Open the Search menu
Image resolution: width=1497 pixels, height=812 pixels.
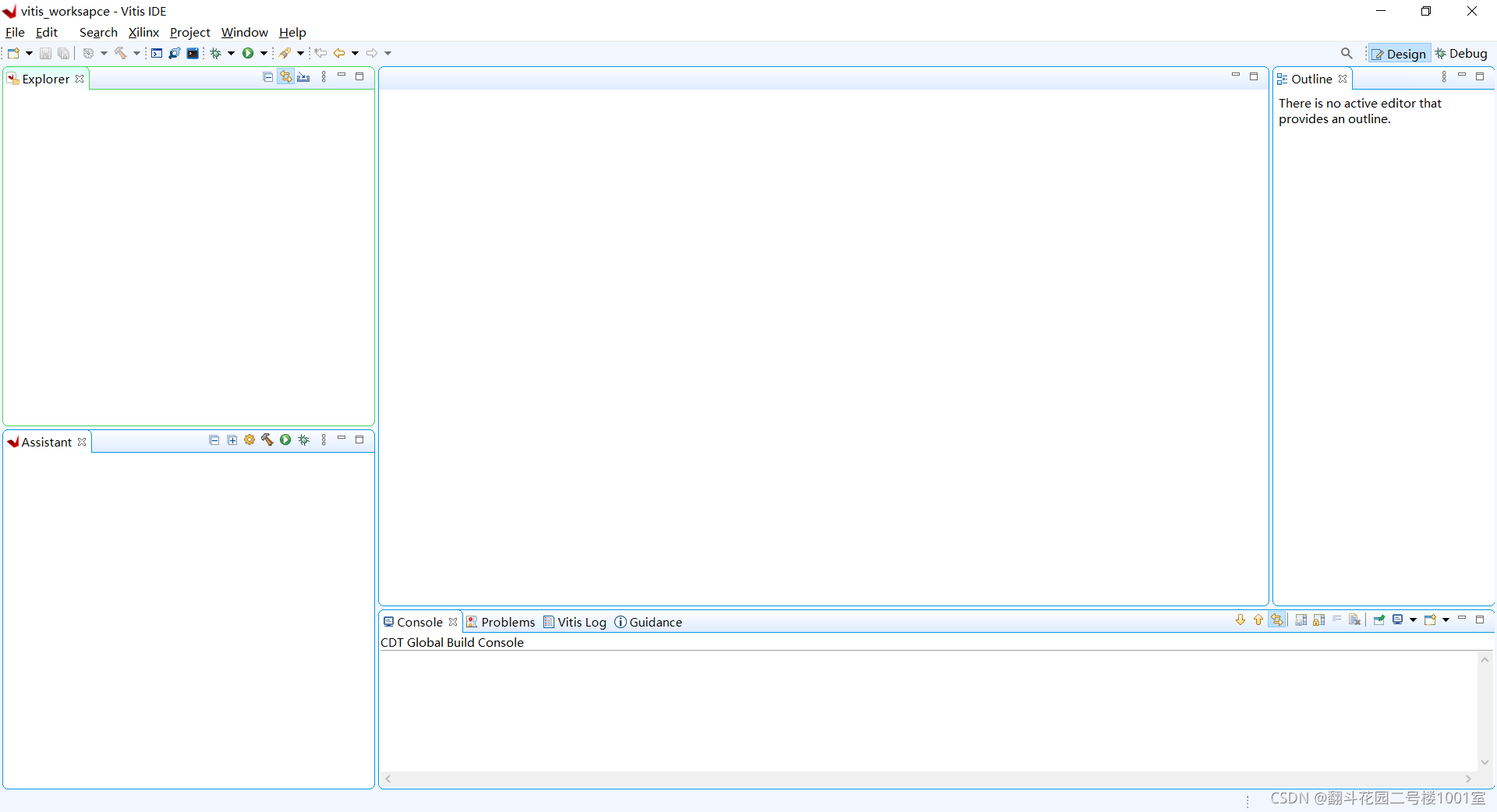point(98,32)
